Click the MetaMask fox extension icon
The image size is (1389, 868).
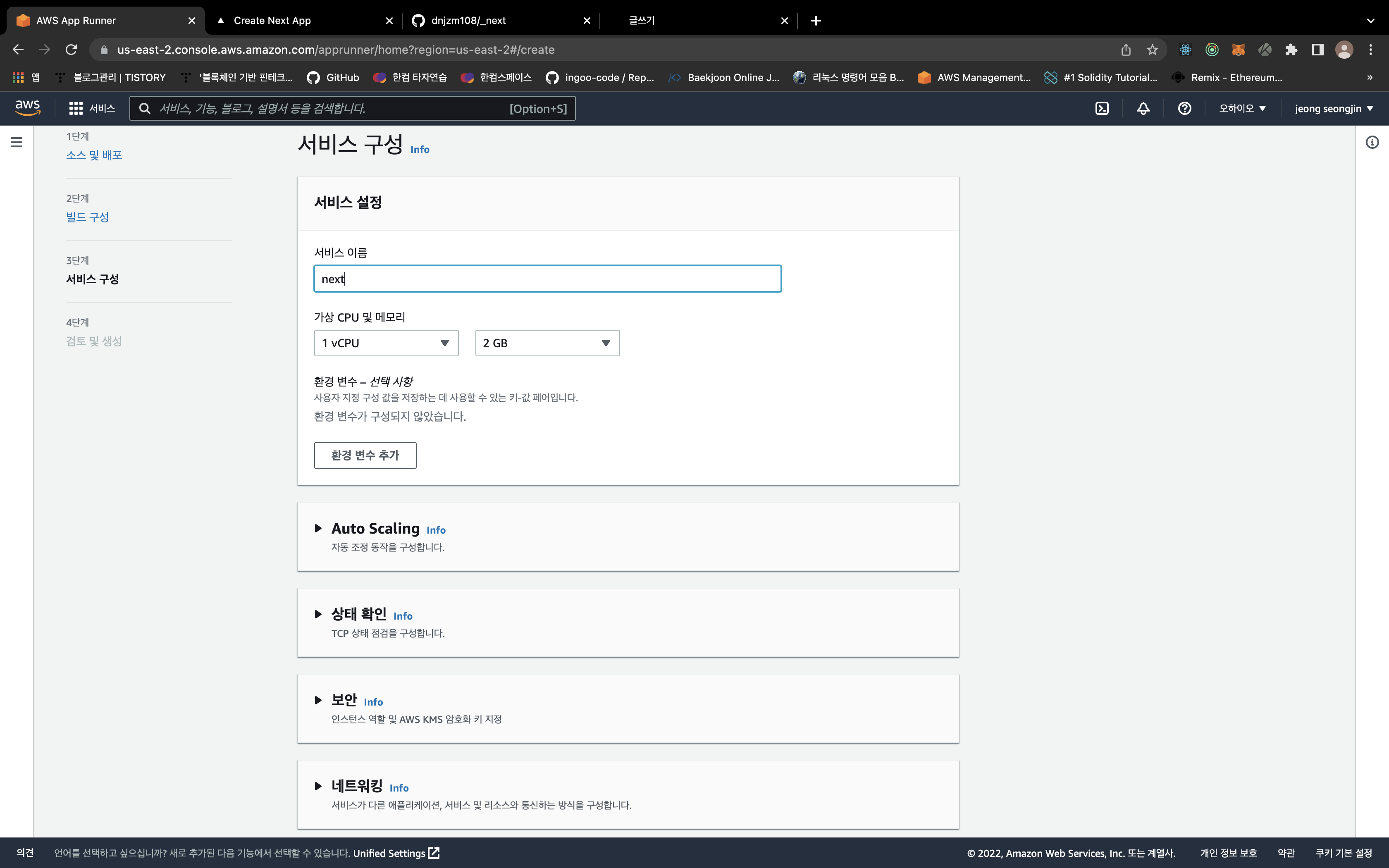pyautogui.click(x=1238, y=50)
